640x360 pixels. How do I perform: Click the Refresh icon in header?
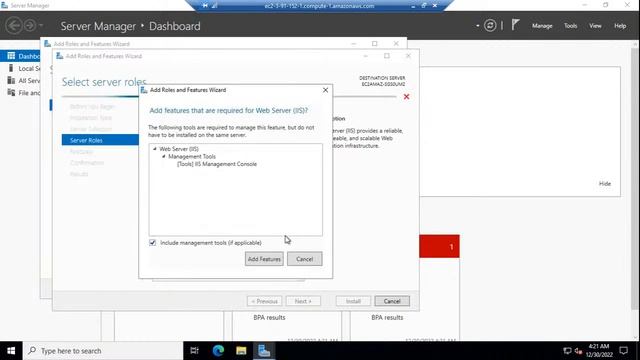(x=490, y=26)
